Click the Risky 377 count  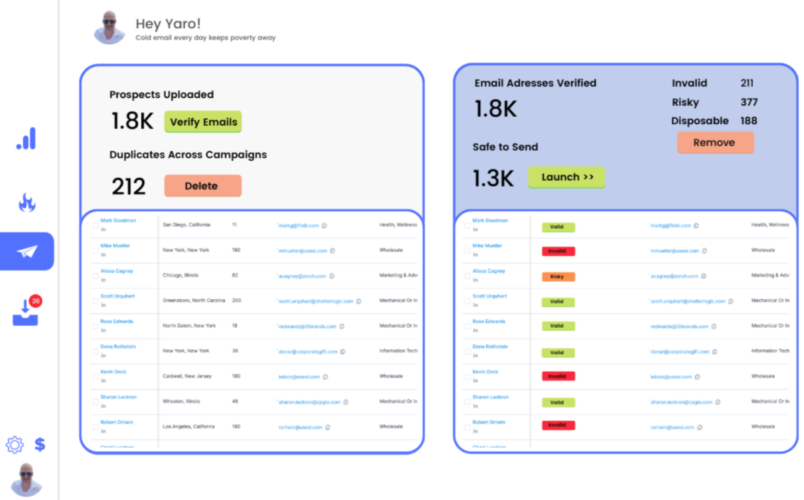pyautogui.click(x=749, y=102)
